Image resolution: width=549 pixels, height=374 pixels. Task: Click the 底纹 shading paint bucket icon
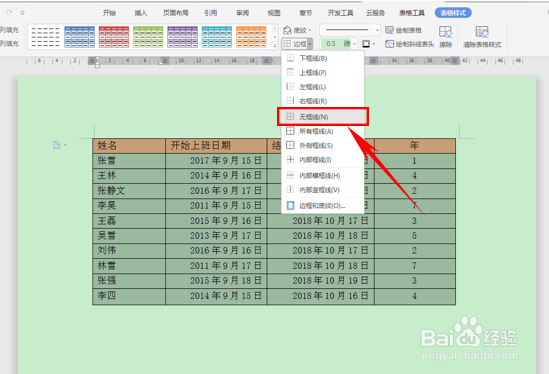287,30
